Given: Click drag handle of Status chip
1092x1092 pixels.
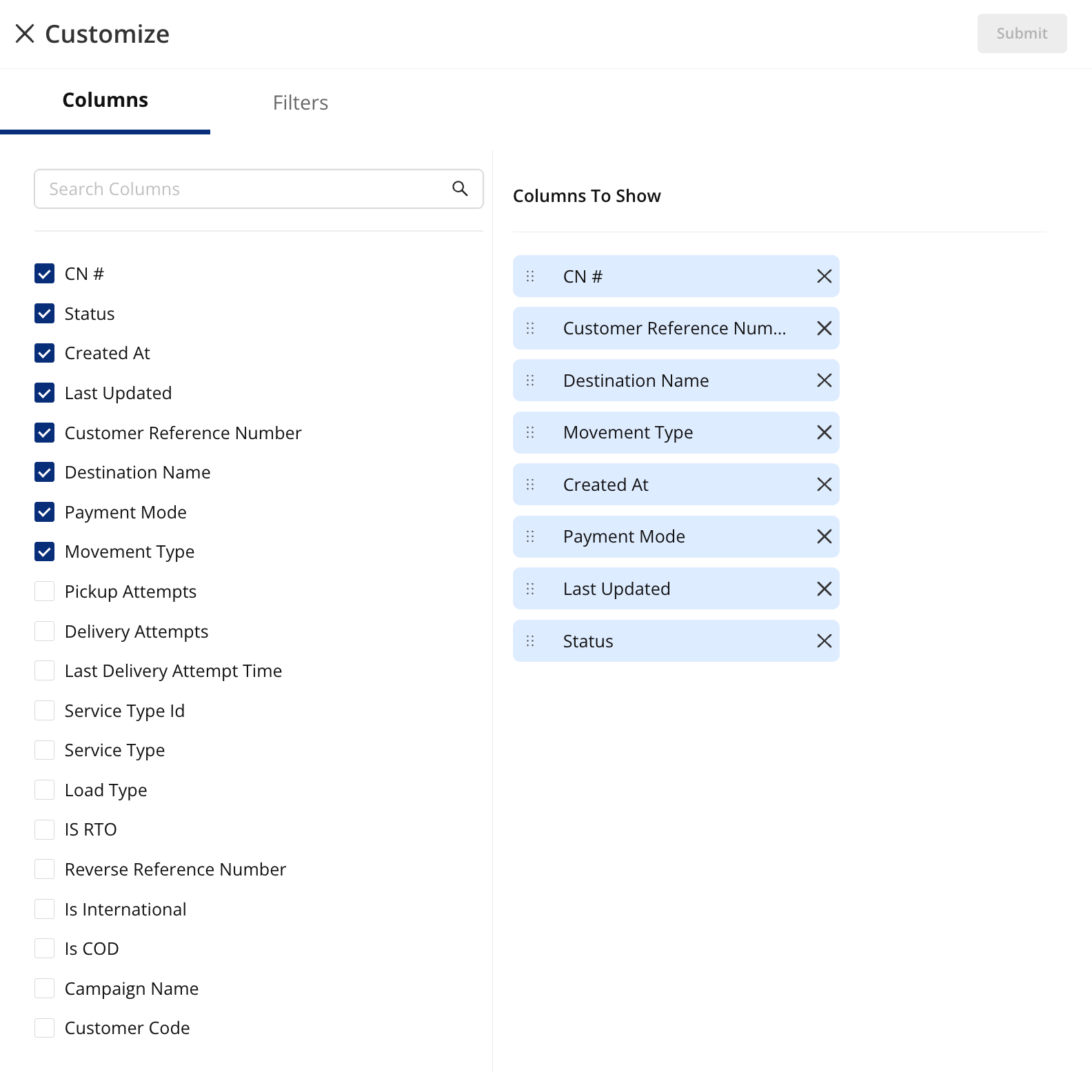Looking at the screenshot, I should click(x=530, y=641).
